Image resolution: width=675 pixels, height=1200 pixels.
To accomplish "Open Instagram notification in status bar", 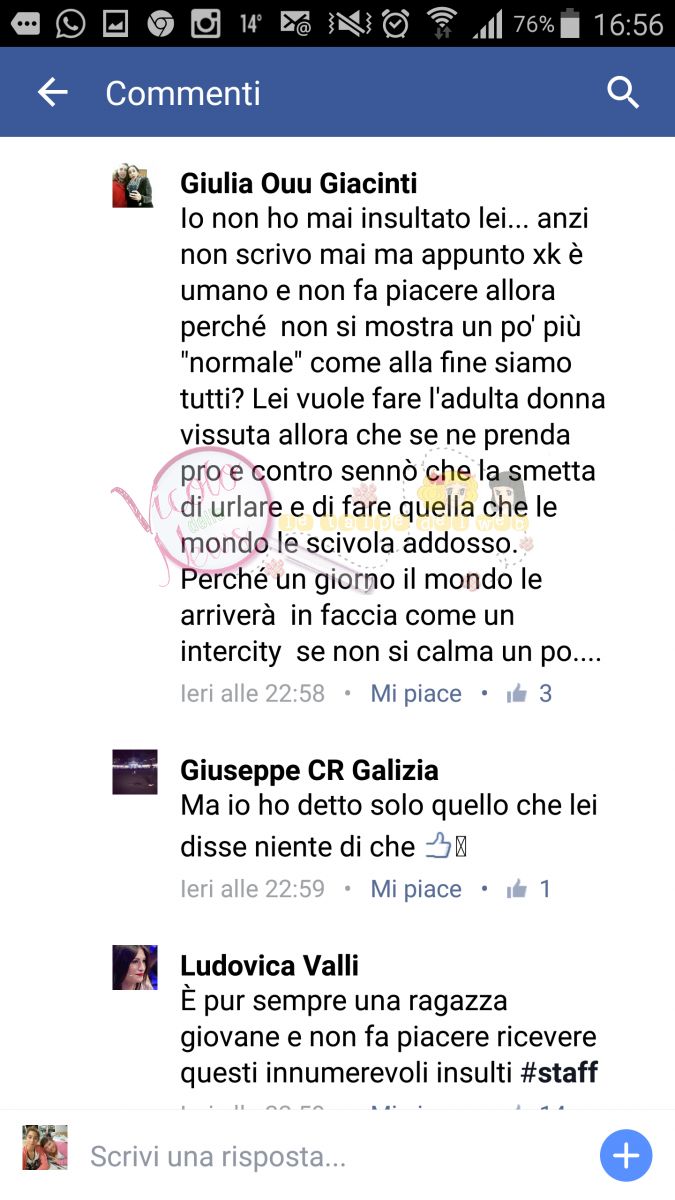I will 206,24.
